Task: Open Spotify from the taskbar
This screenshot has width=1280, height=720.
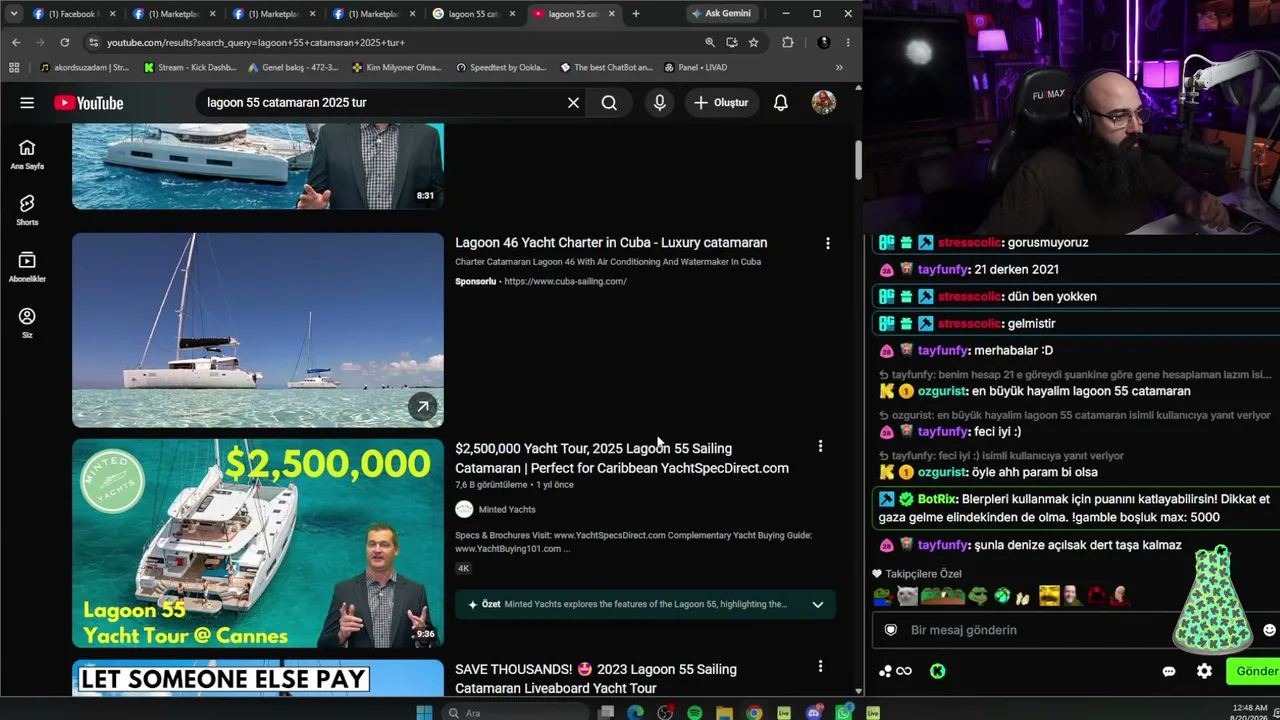Action: tap(694, 712)
